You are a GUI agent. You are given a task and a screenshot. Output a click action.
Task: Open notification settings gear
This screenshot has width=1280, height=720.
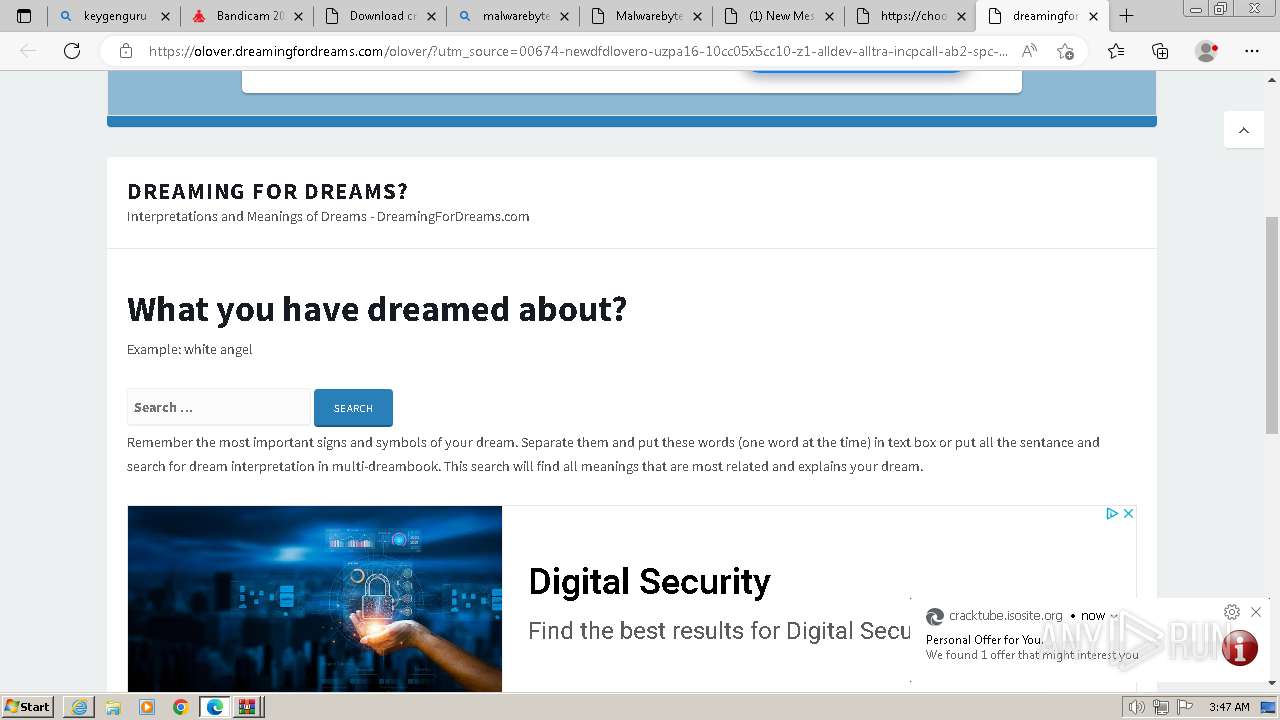1232,612
